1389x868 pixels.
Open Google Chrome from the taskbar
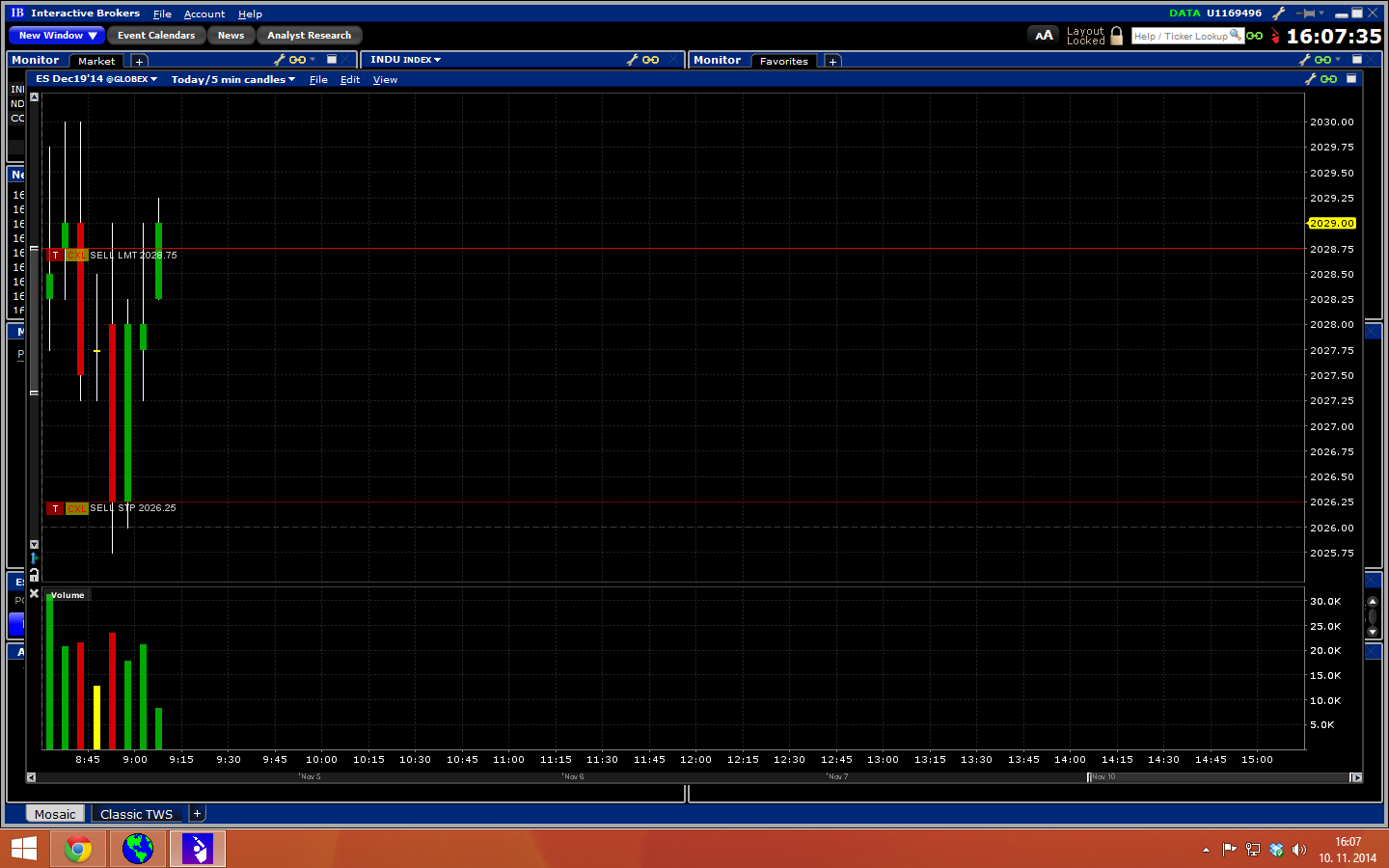pos(78,849)
